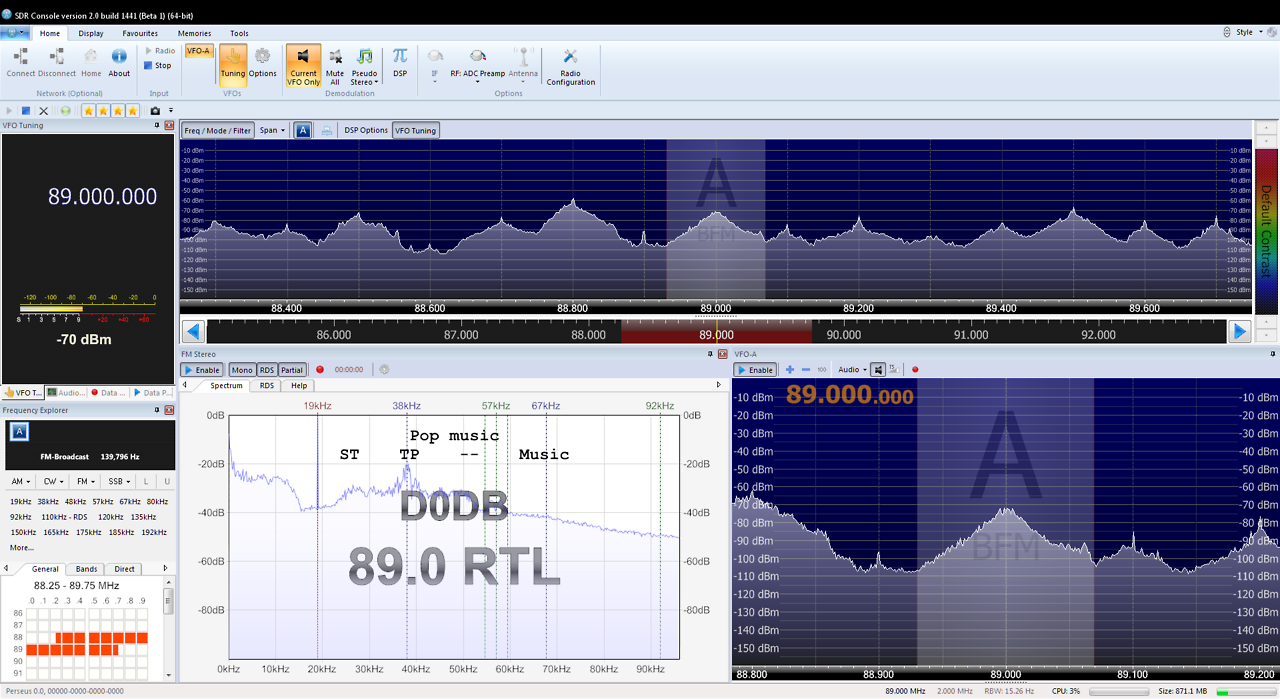Expand the SSB mode dropdown
This screenshot has width=1280, height=699.
tap(118, 482)
